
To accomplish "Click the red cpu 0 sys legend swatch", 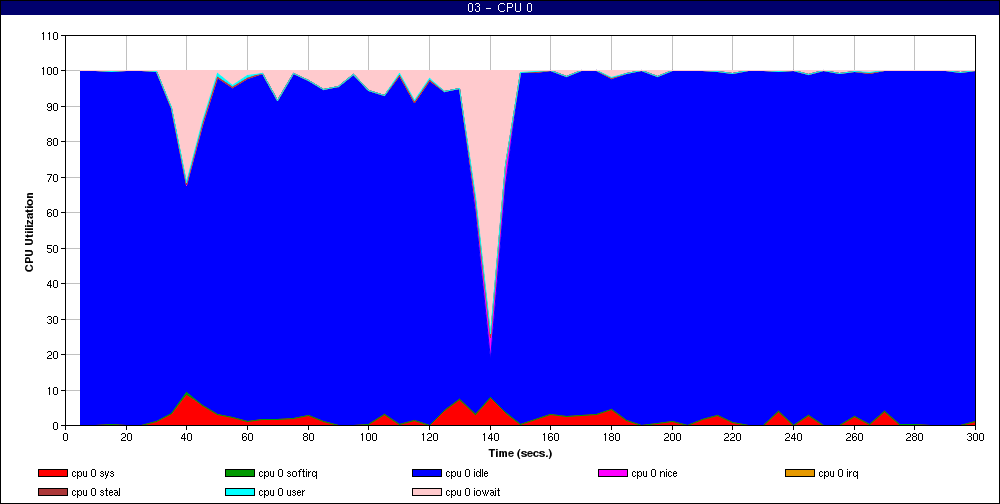I will pyautogui.click(x=52, y=473).
